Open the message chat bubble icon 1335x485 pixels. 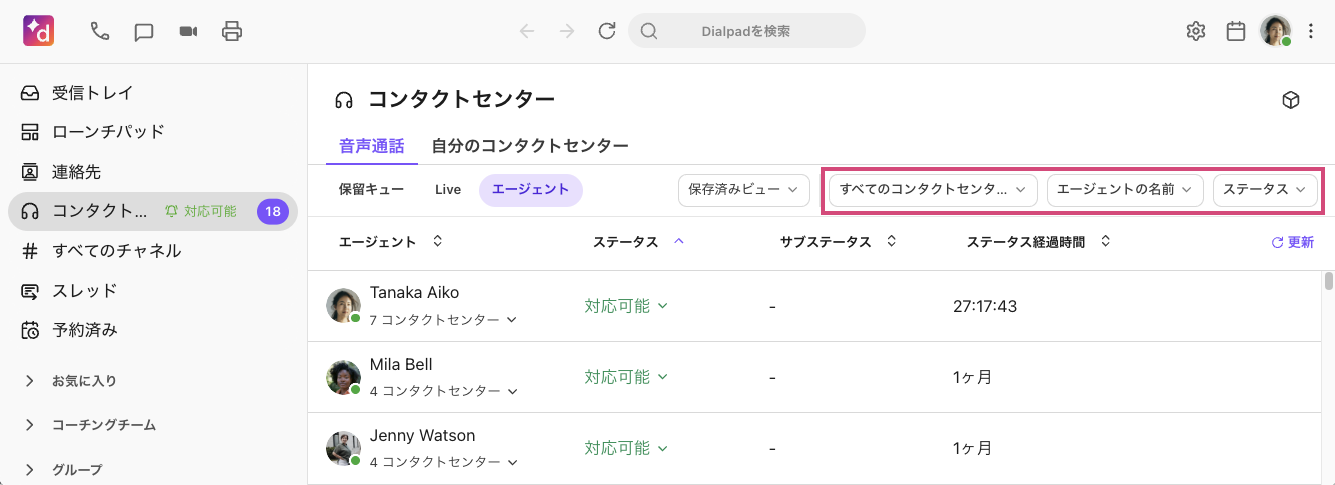pos(144,31)
